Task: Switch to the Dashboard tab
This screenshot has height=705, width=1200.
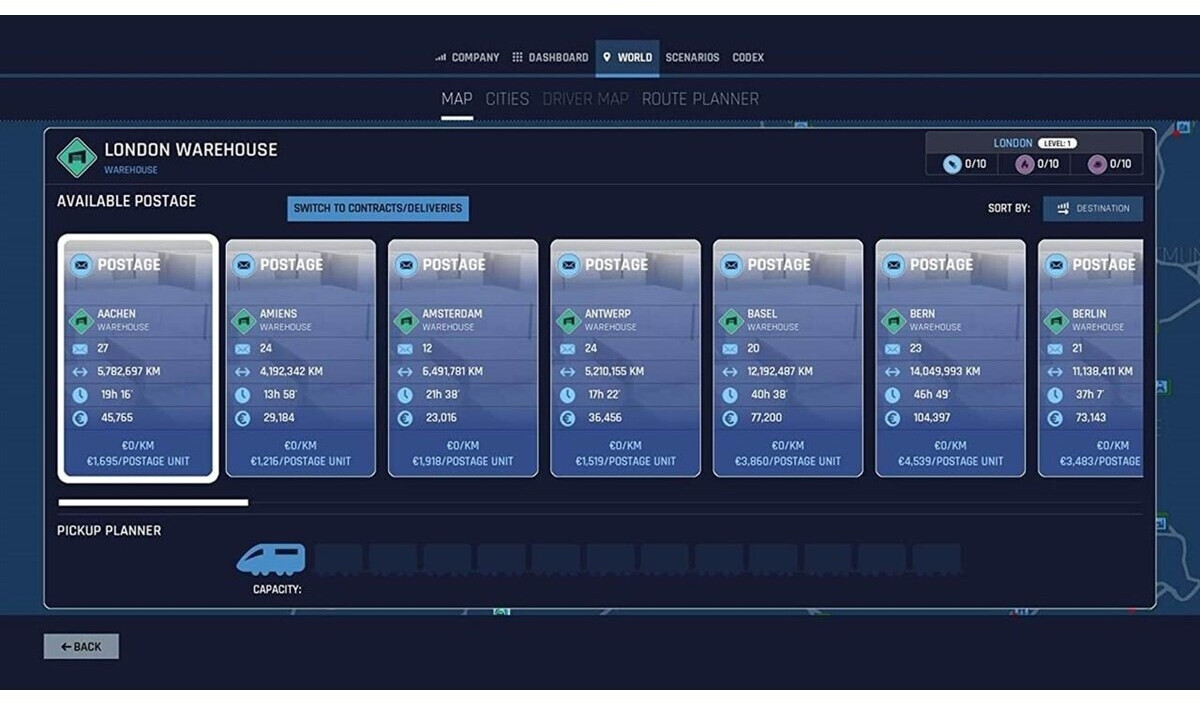Action: tap(550, 58)
